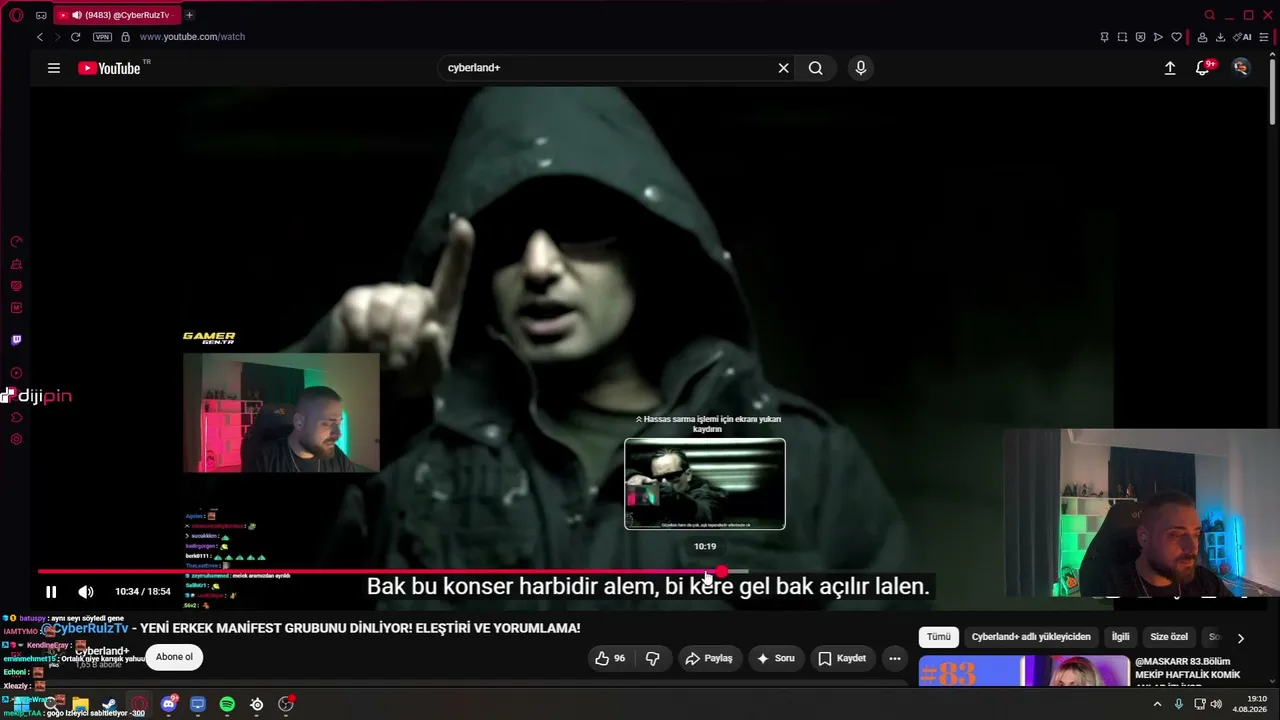Open the Easy Setup sliders menu
The width and height of the screenshot is (1280, 720).
pos(1264,37)
